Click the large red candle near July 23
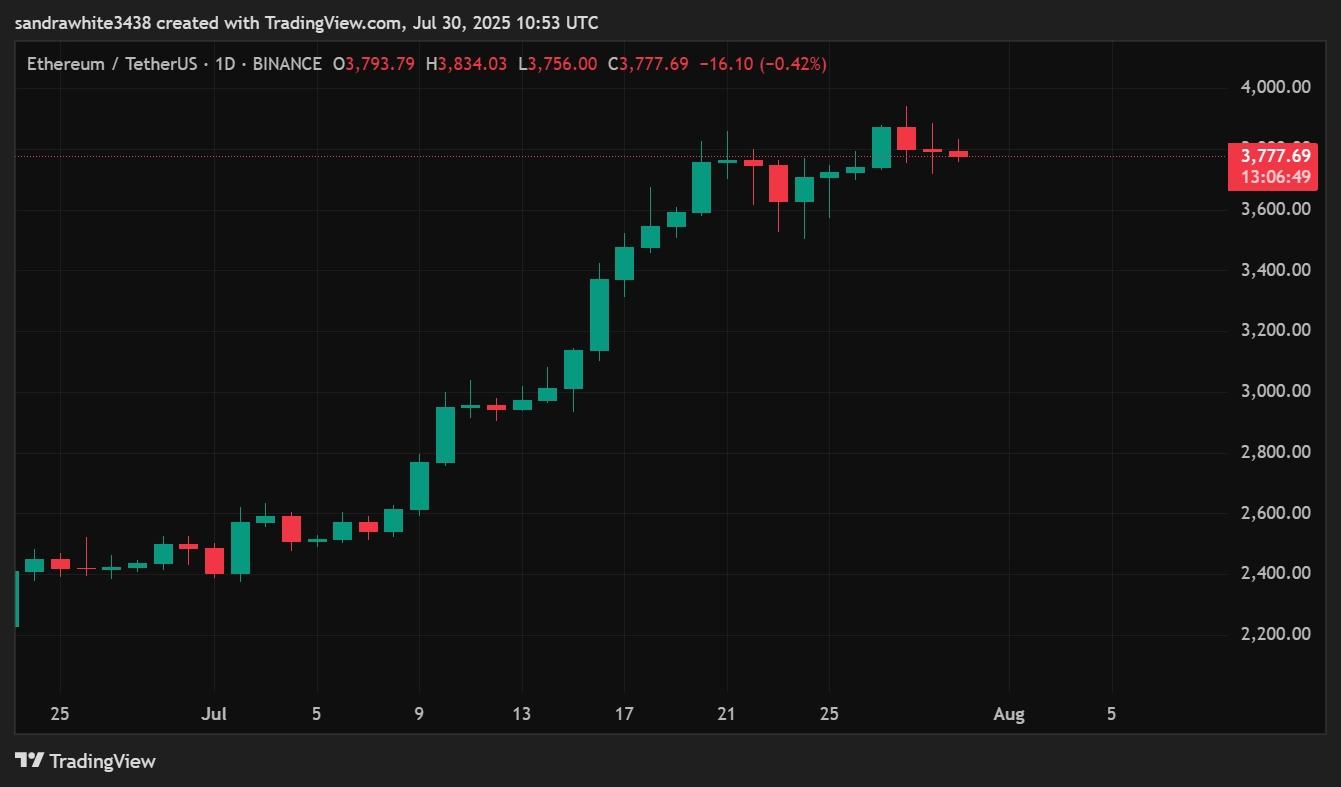 tap(778, 183)
